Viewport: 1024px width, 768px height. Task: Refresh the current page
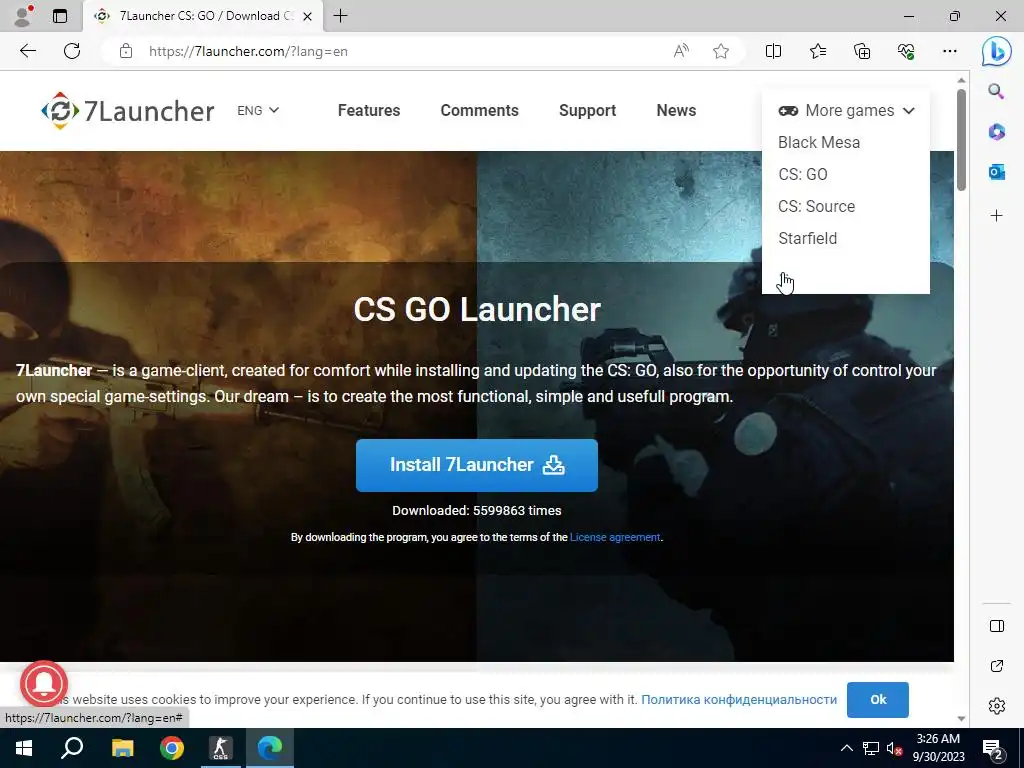[x=72, y=51]
